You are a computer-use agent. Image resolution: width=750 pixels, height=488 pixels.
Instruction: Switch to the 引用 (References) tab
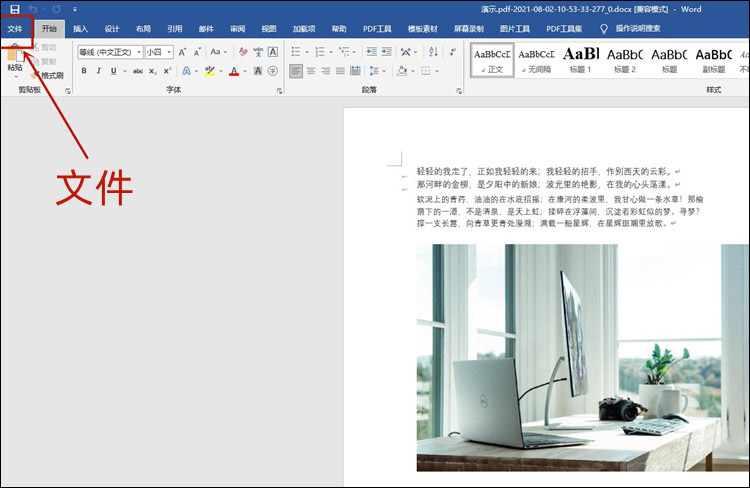pyautogui.click(x=175, y=29)
